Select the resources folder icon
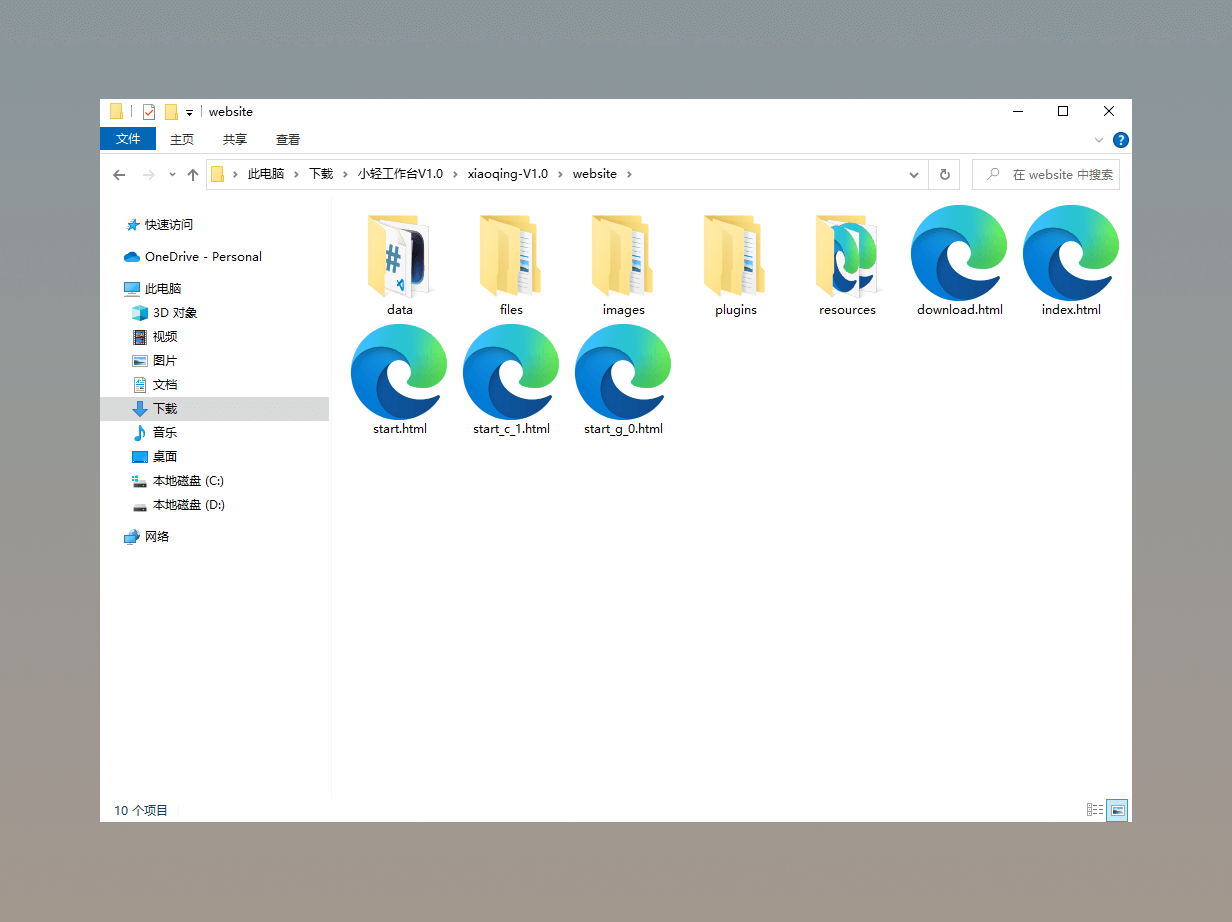Viewport: 1232px width, 922px height. tap(847, 254)
